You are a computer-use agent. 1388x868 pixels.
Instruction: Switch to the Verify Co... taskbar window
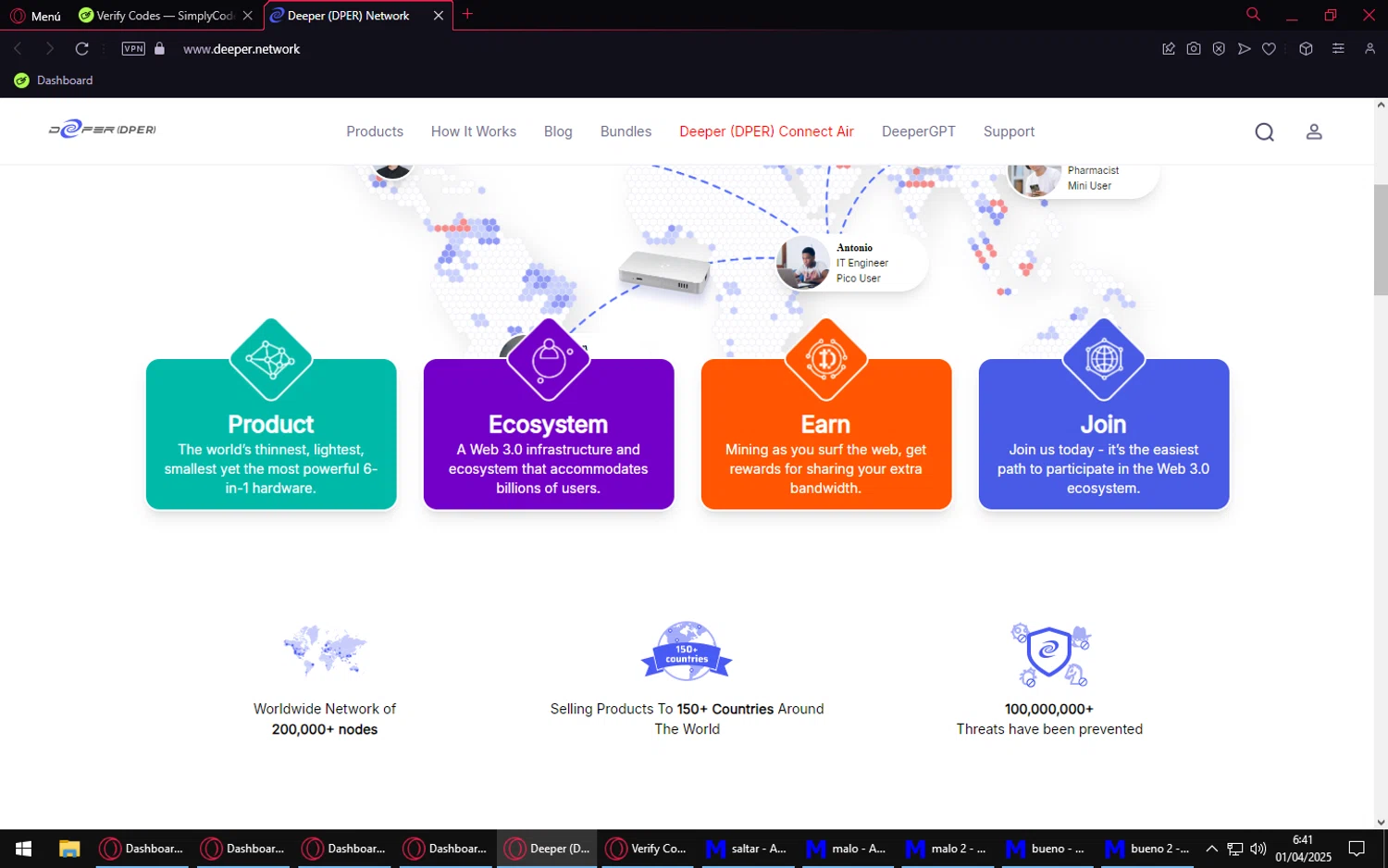point(648,849)
